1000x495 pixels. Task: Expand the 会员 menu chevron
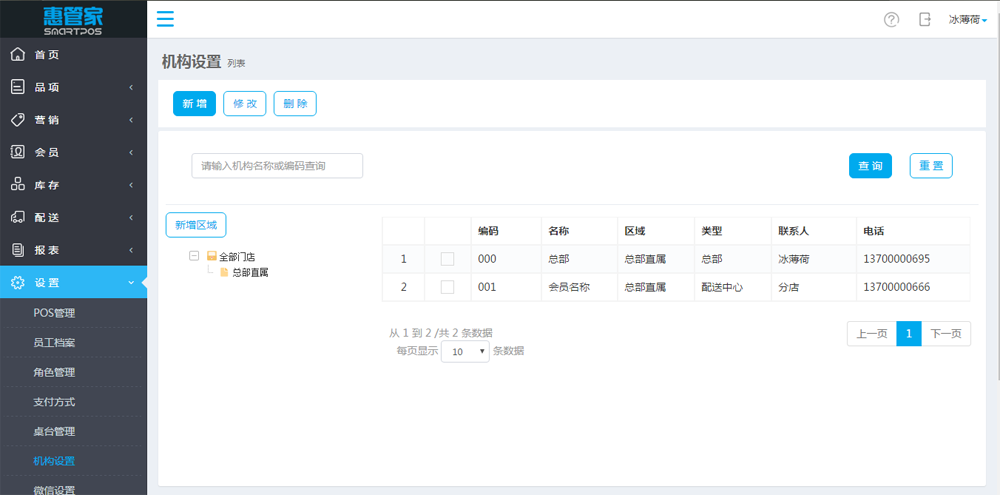[x=131, y=152]
